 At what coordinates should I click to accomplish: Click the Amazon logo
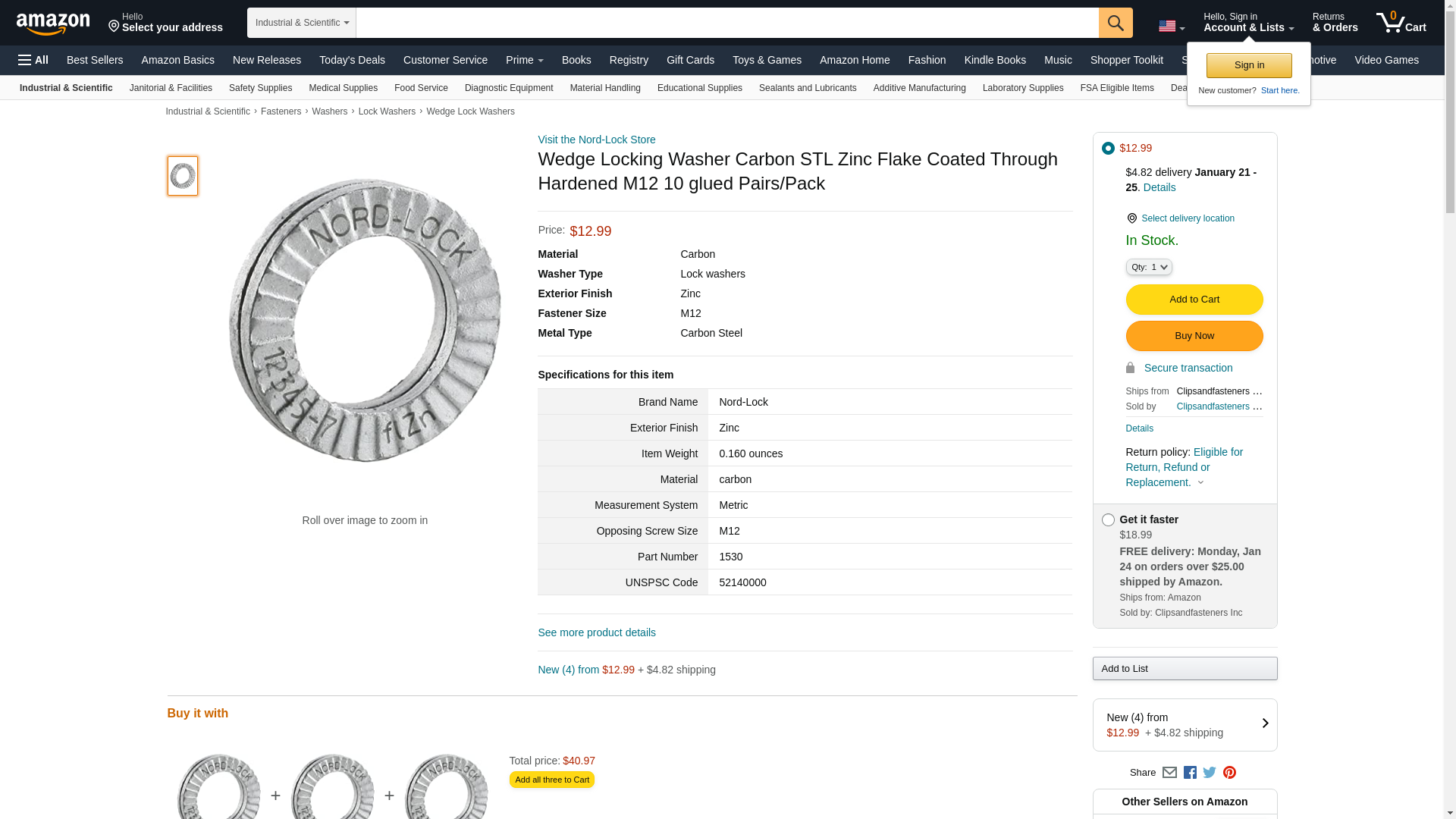(53, 24)
